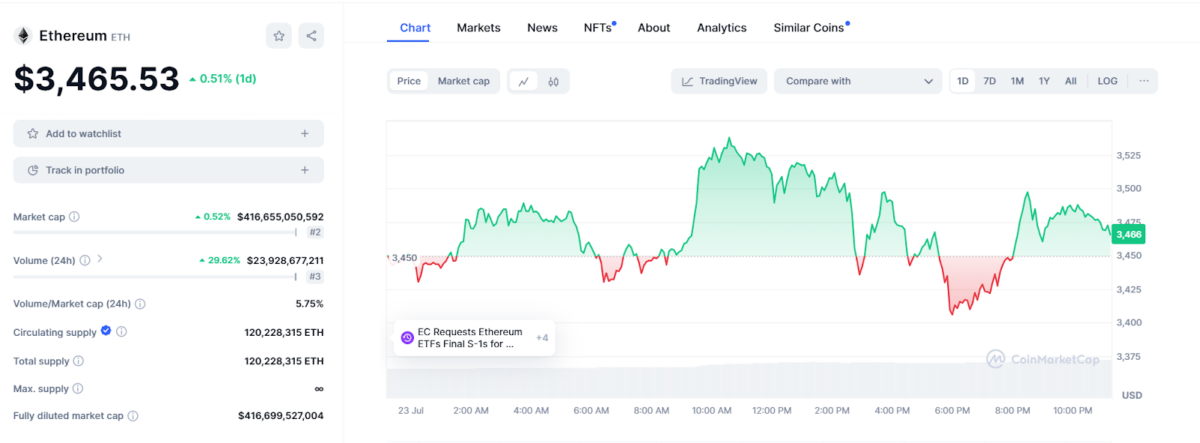1200x443 pixels.
Task: Click the 0.51% (1d) price change
Action: pos(222,78)
